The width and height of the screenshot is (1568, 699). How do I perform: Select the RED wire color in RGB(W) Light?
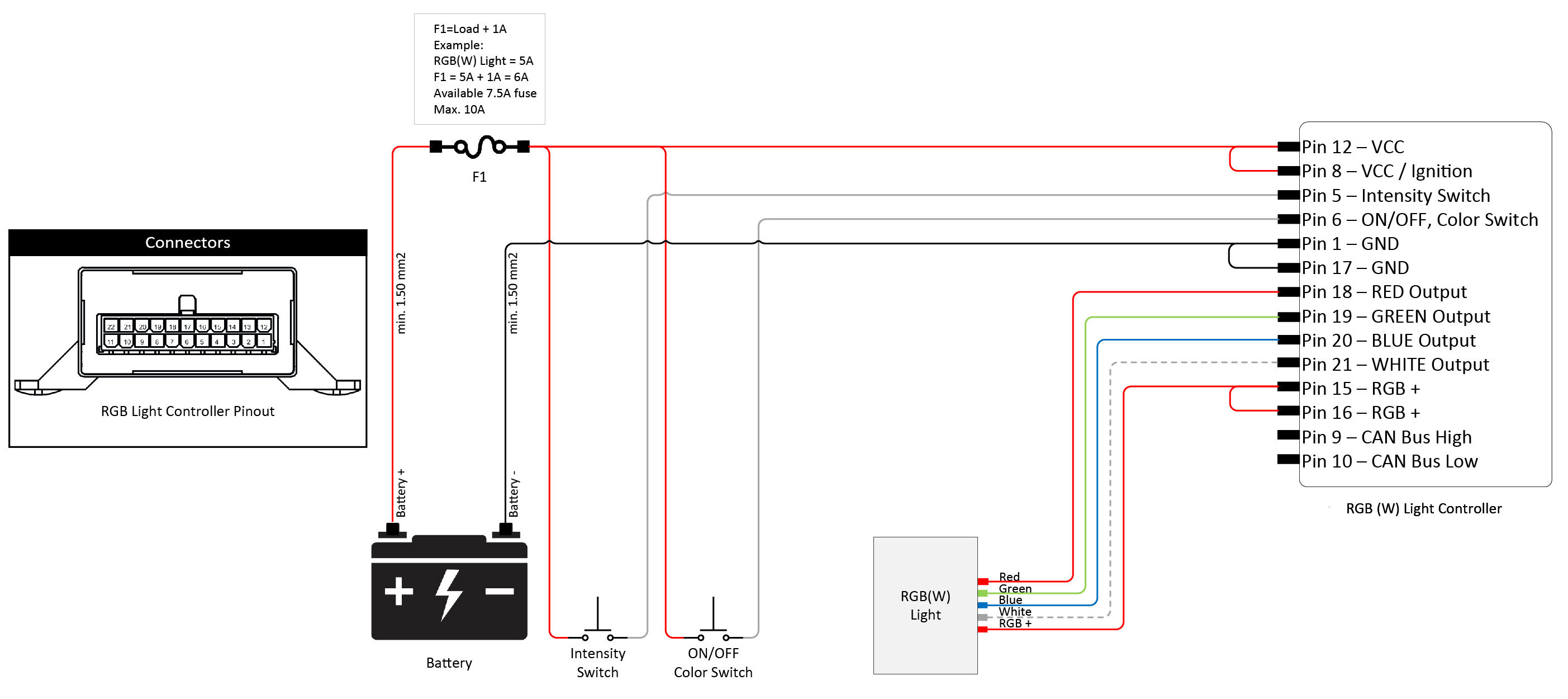[x=980, y=581]
